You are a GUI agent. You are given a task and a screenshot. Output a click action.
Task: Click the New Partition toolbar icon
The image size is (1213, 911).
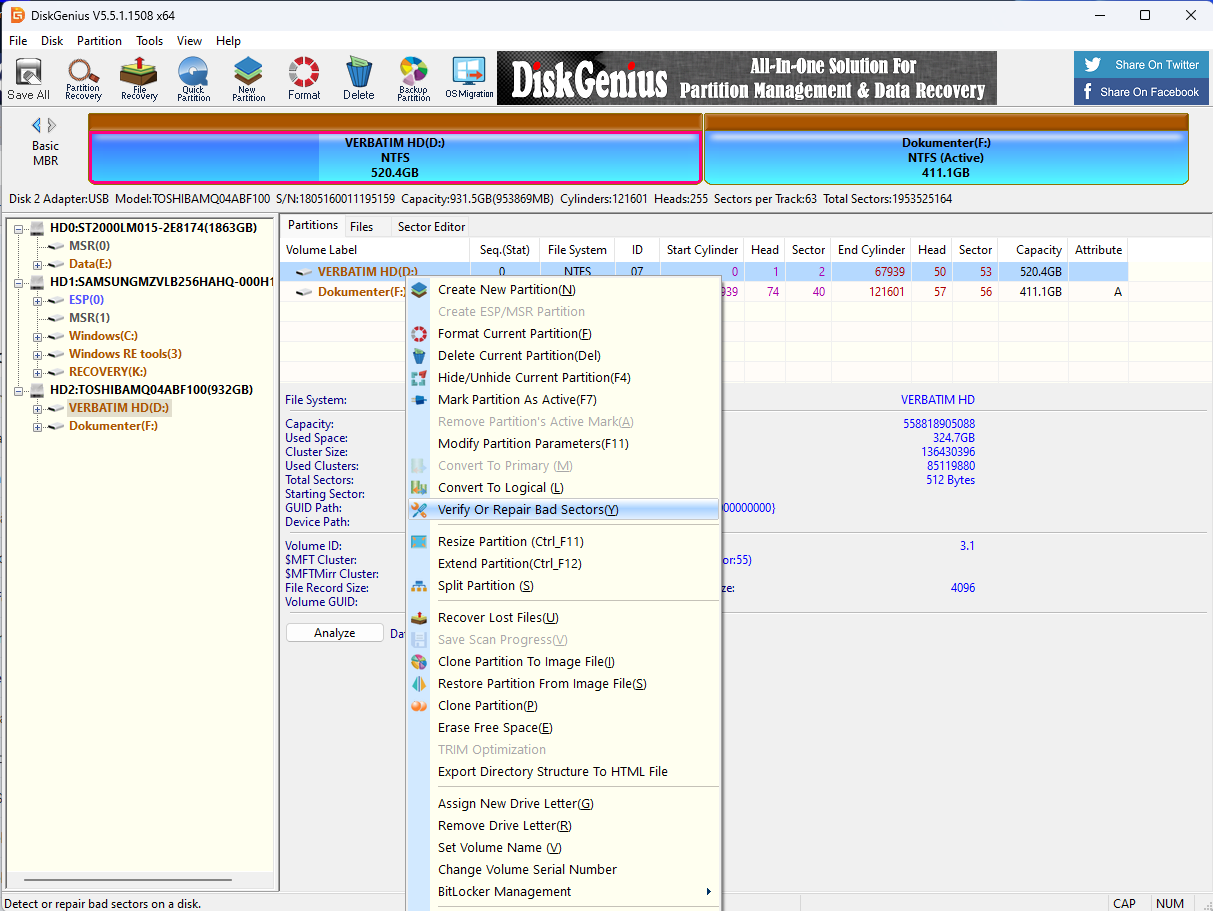click(x=249, y=78)
